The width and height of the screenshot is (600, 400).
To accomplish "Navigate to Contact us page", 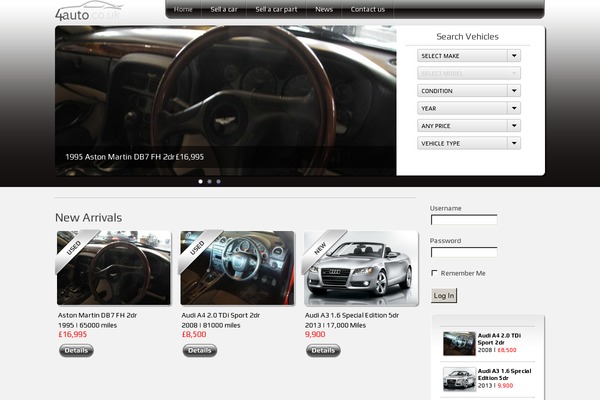I will 367,9.
